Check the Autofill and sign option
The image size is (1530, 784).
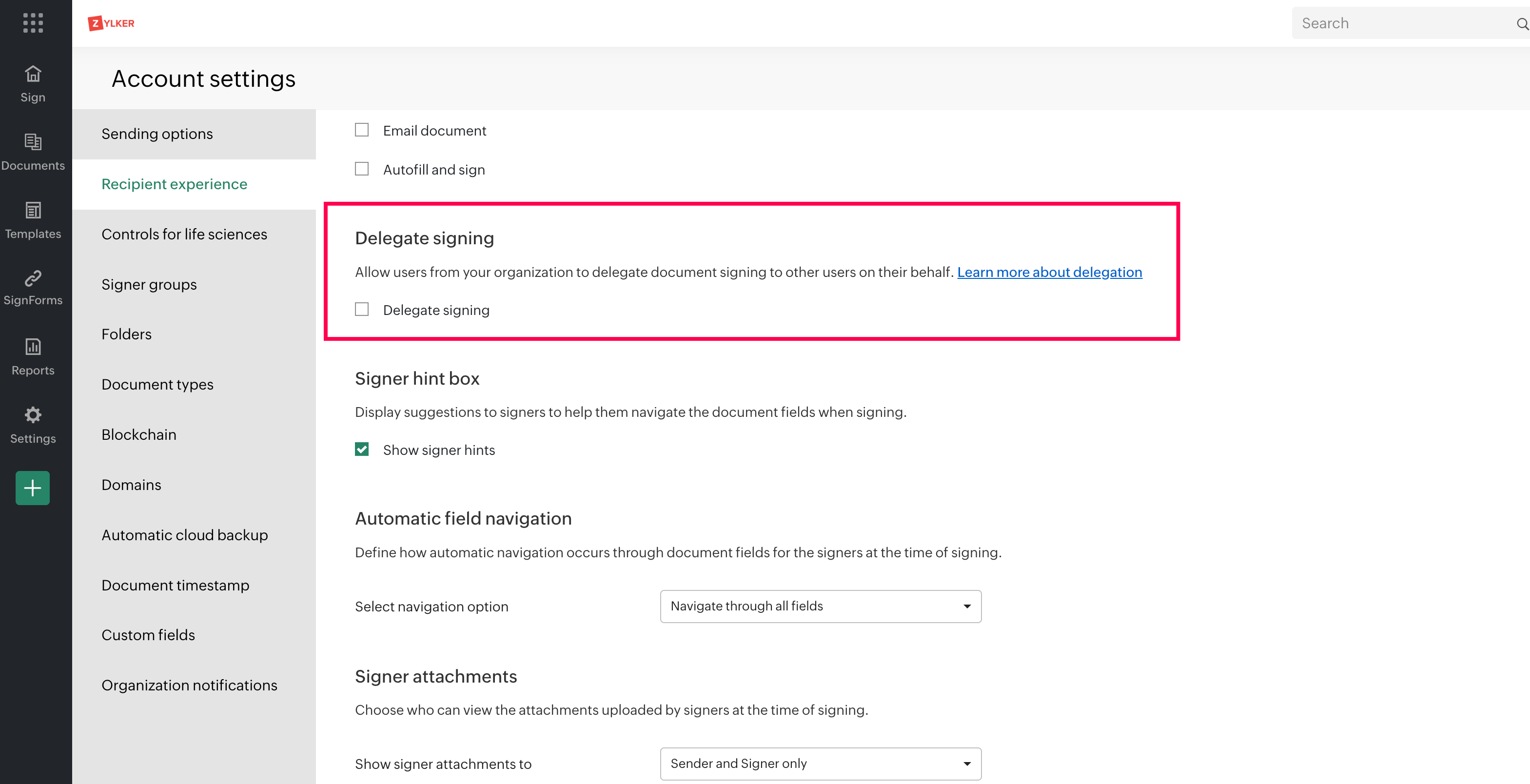tap(362, 169)
